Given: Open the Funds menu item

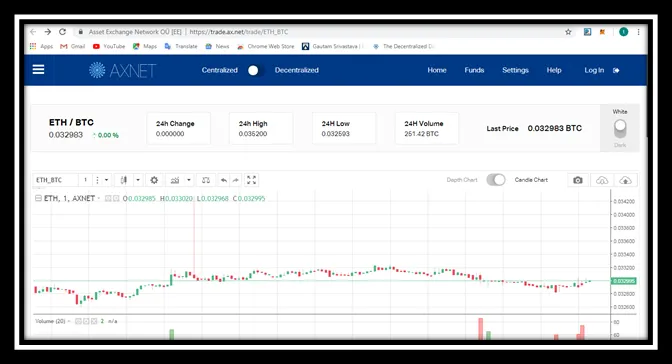Looking at the screenshot, I should (x=474, y=70).
